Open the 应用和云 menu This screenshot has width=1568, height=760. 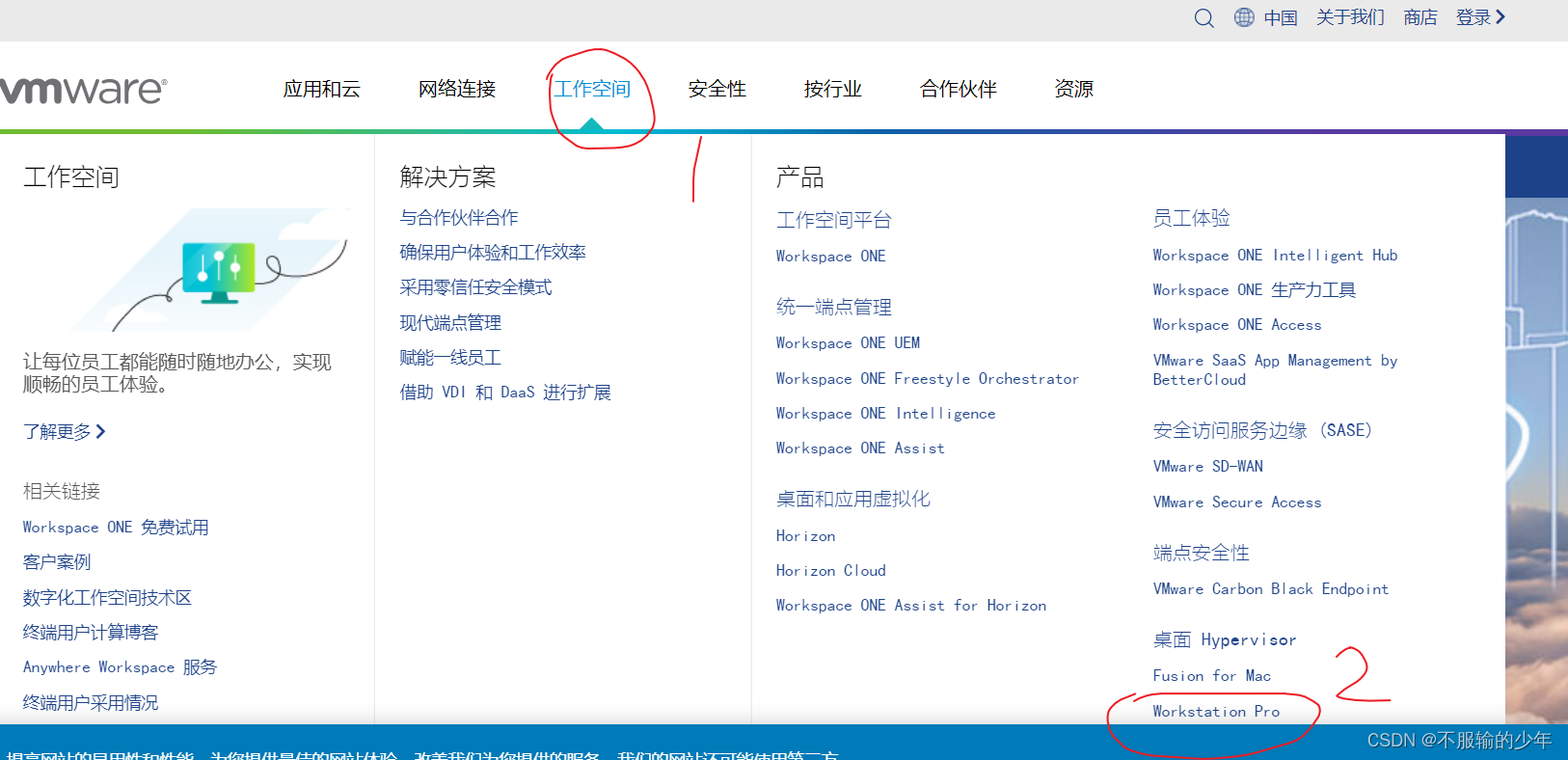(x=321, y=89)
